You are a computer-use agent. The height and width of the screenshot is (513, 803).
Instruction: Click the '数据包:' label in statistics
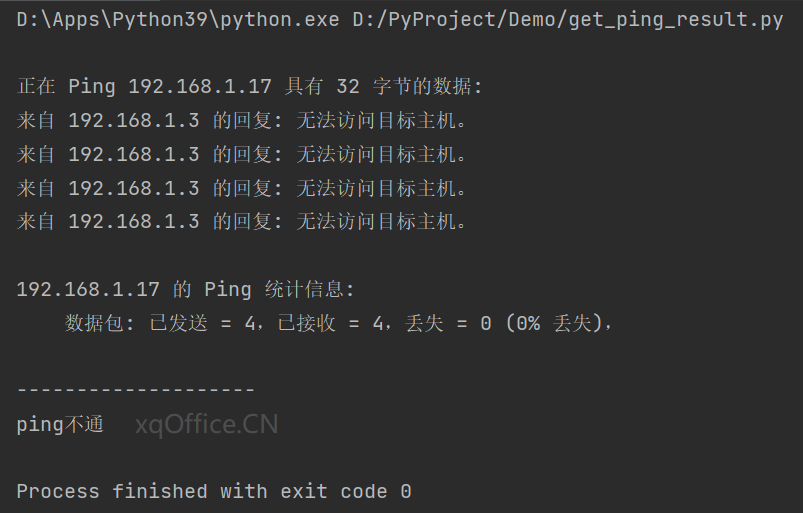(99, 323)
